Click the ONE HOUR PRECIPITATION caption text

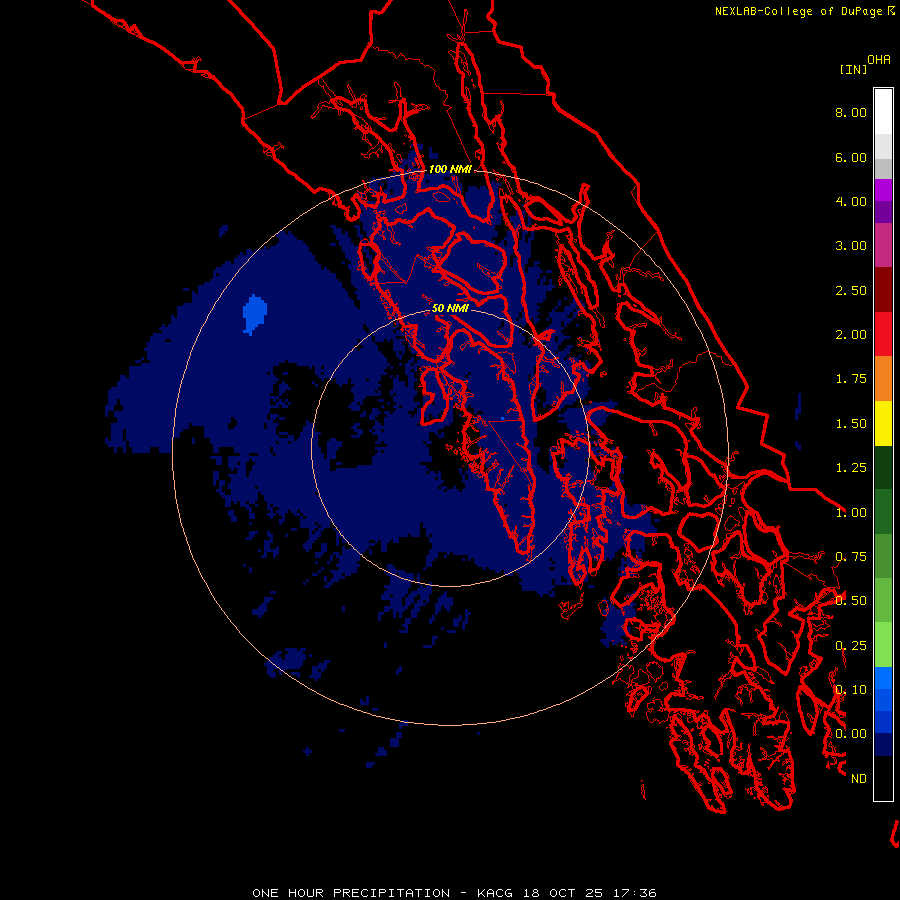point(351,893)
